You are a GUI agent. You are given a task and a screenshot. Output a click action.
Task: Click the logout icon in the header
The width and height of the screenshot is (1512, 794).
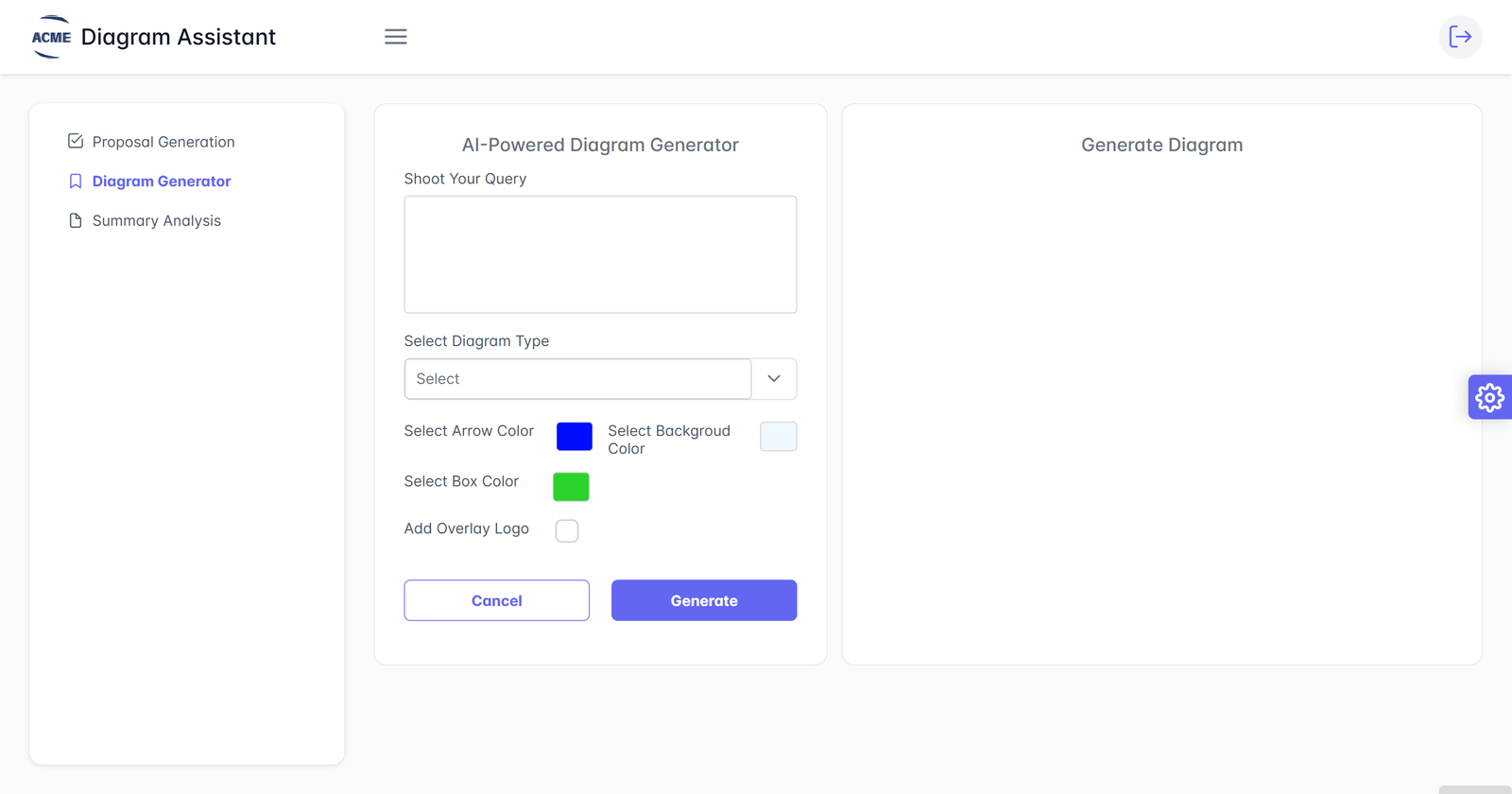1460,37
